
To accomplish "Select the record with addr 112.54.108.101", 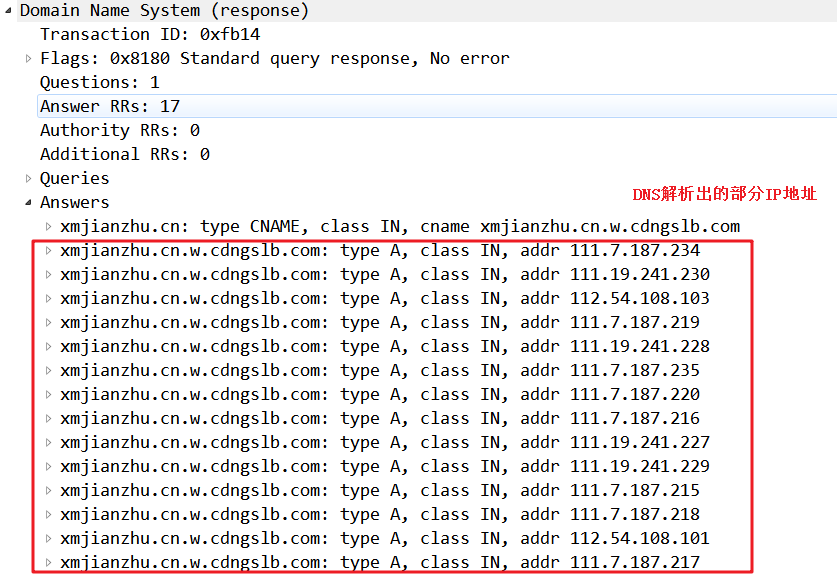I will coord(385,538).
